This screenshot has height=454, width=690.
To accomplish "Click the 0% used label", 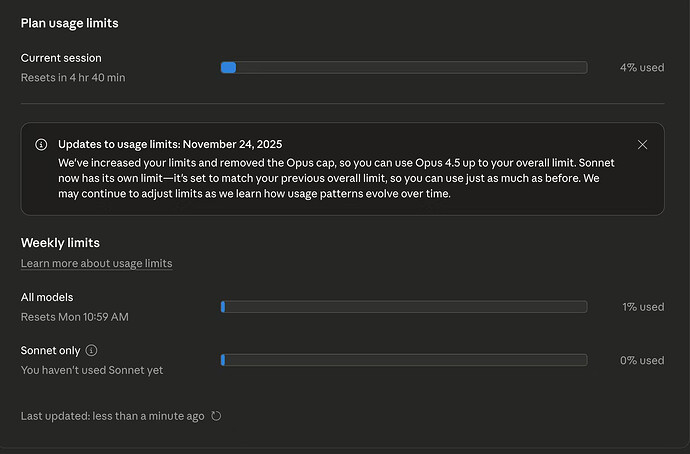I will click(x=641, y=360).
